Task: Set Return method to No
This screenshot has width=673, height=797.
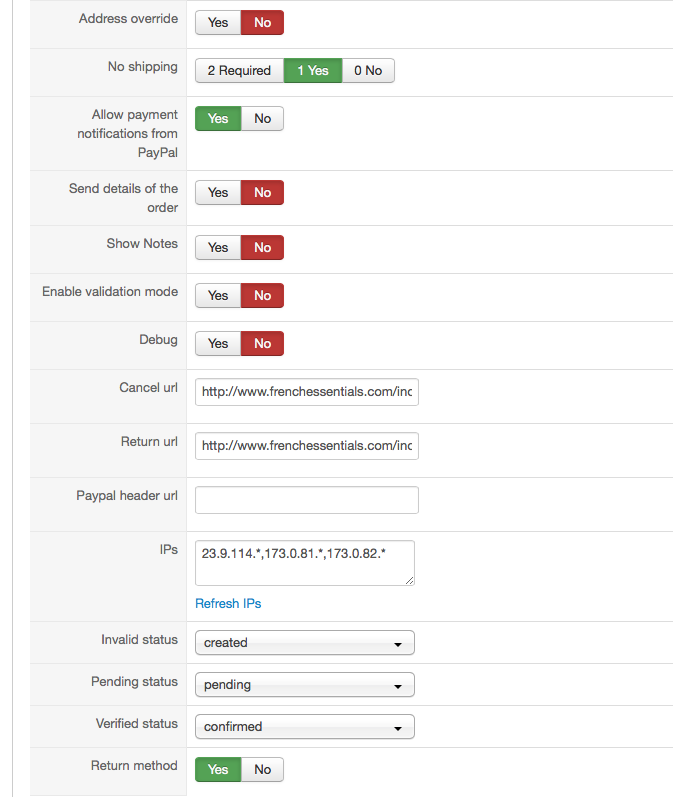Action: pos(262,770)
